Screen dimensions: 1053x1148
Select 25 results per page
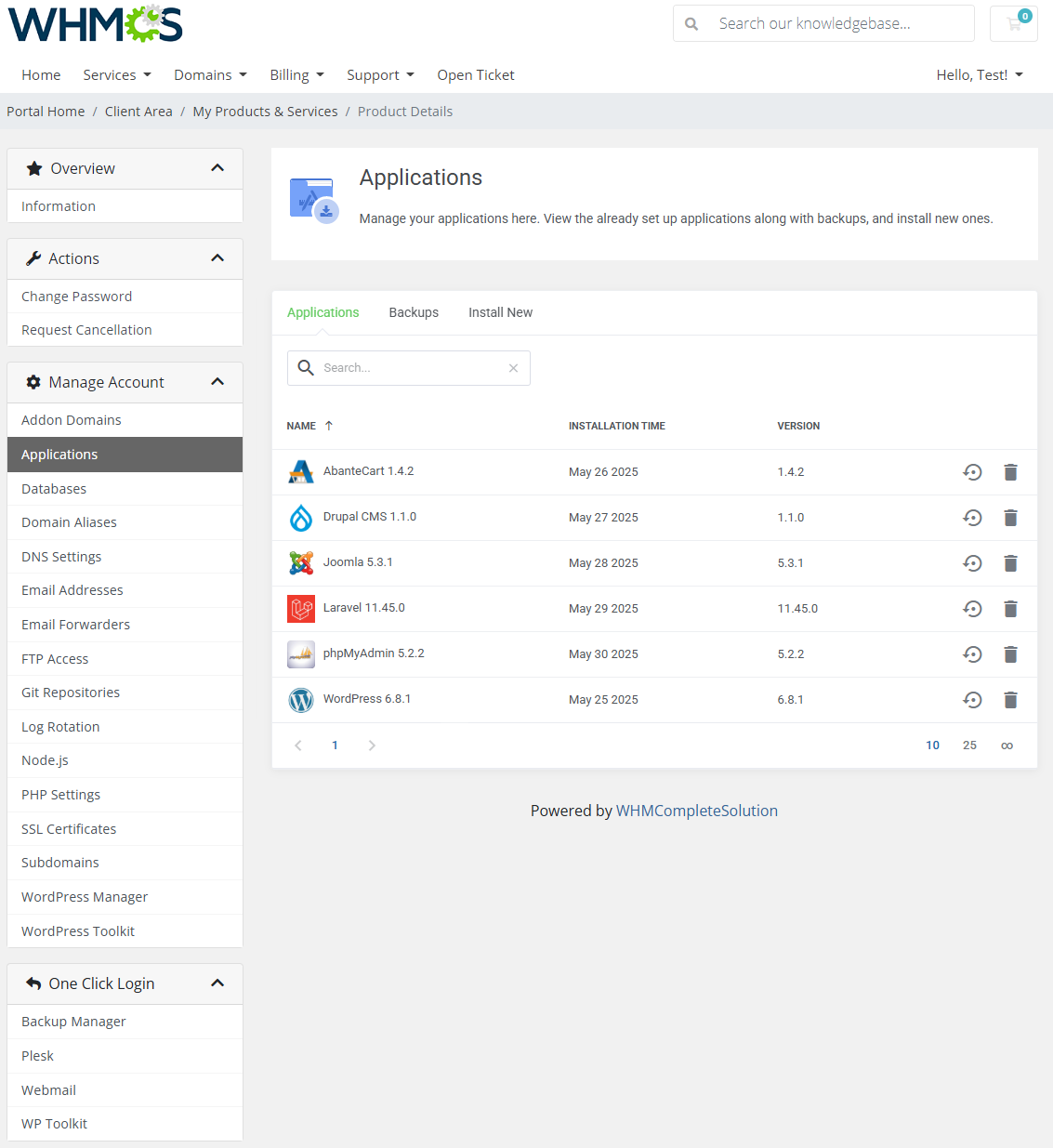coord(969,745)
